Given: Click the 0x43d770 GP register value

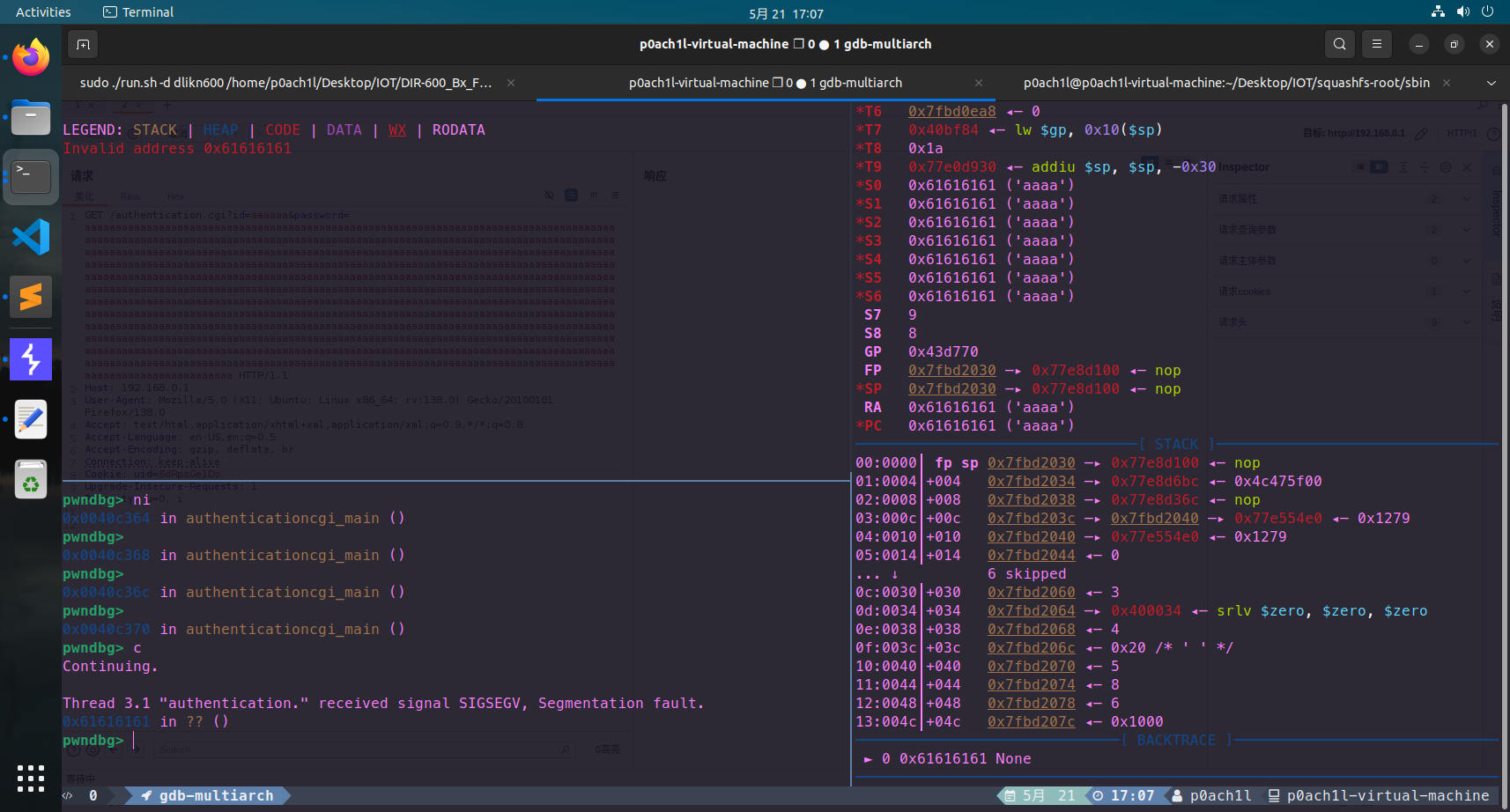Looking at the screenshot, I should pyautogui.click(x=943, y=351).
